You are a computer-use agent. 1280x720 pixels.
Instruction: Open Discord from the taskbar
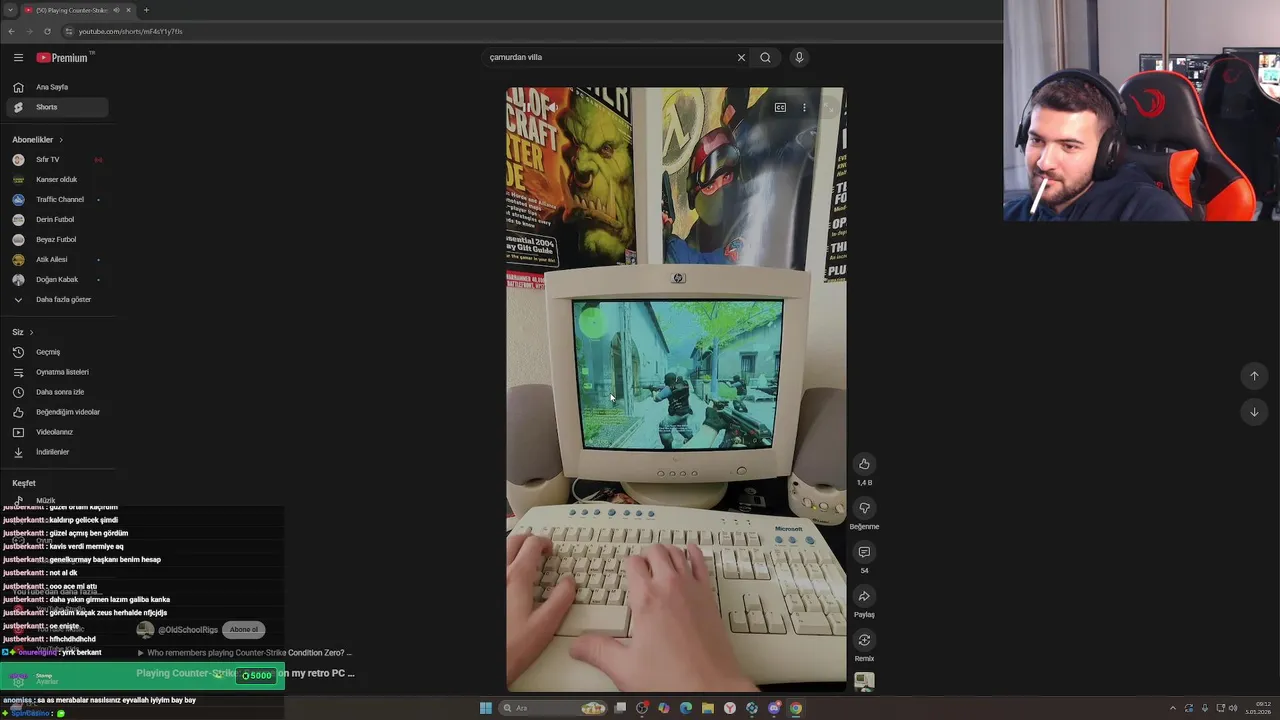(774, 708)
